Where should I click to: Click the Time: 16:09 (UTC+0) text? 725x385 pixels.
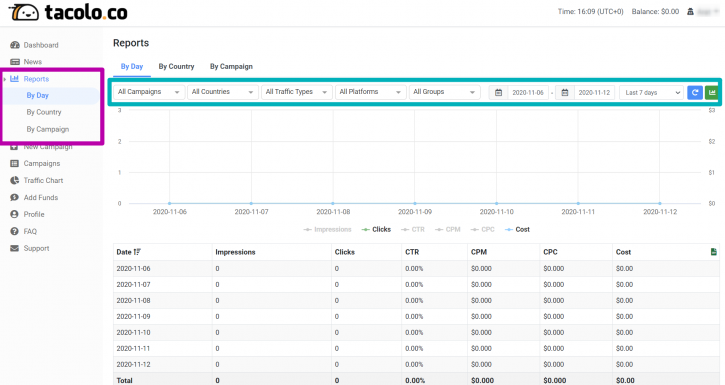pos(590,12)
